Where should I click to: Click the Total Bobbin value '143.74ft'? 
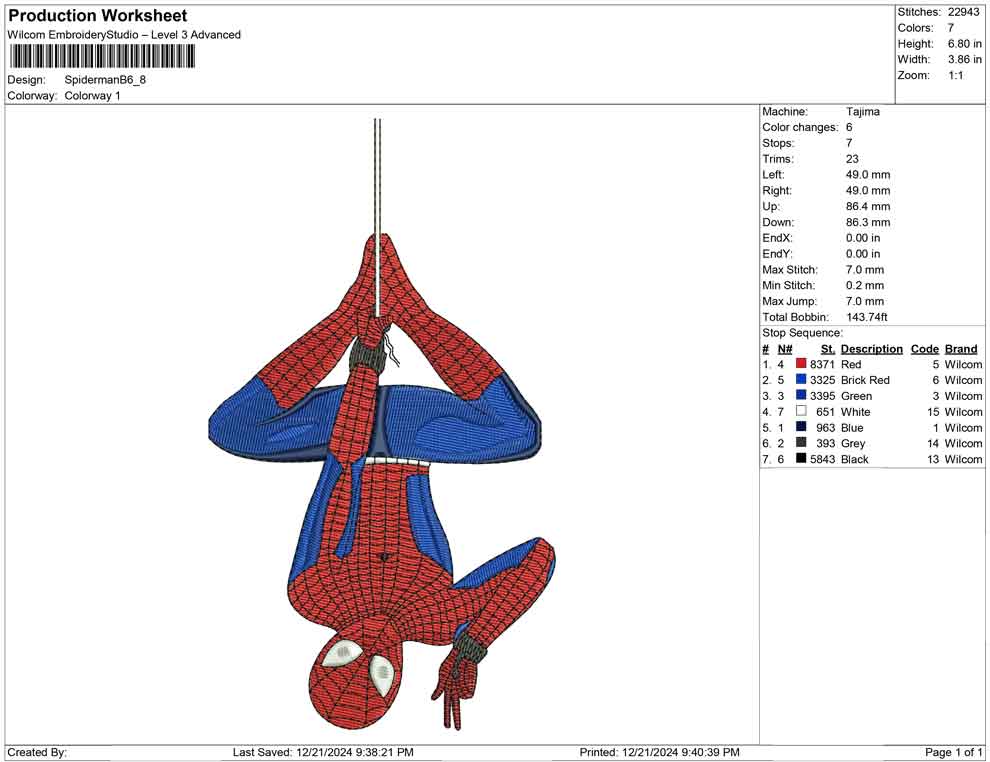coord(867,317)
